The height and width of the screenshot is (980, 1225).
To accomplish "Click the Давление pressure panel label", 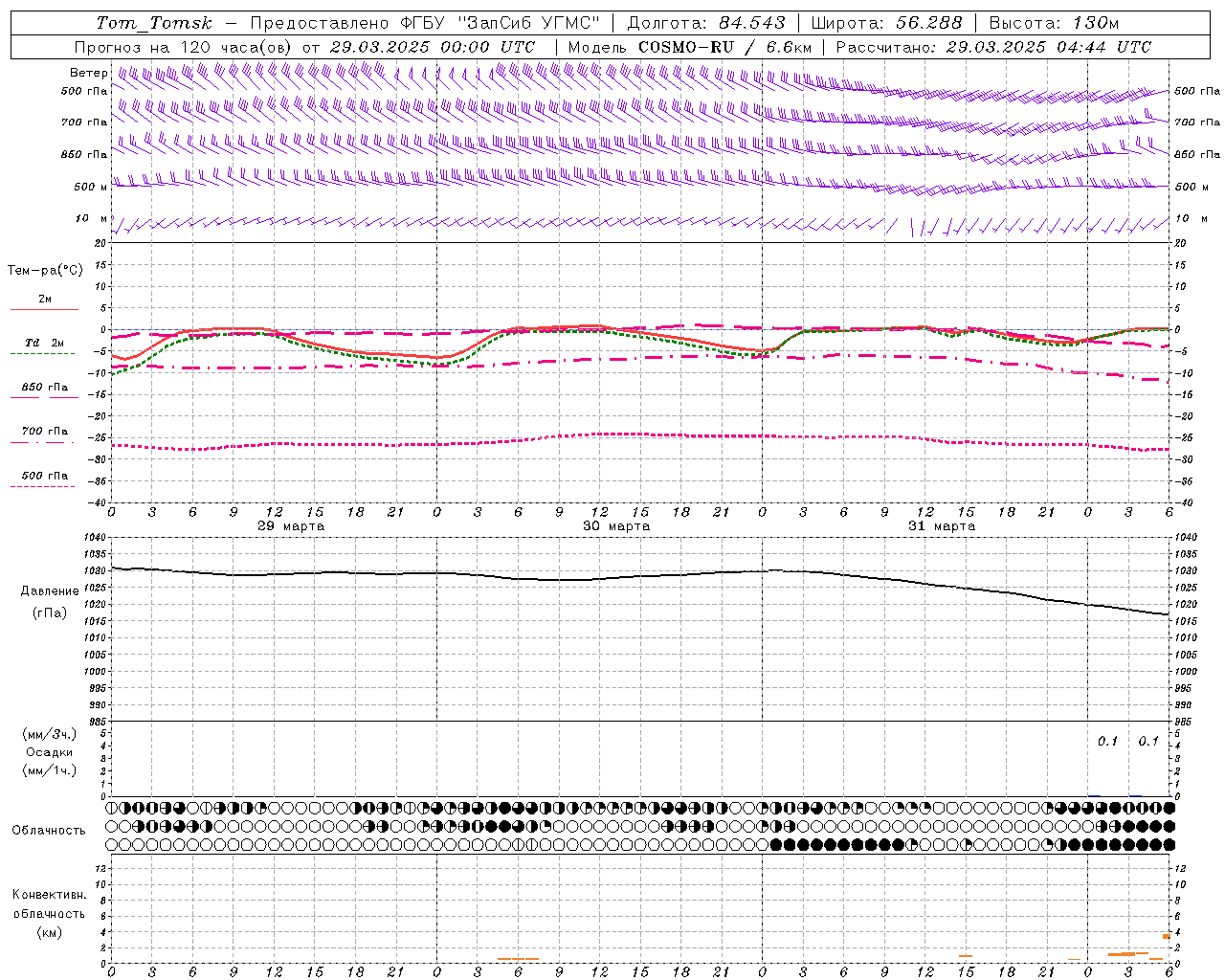I will (50, 591).
